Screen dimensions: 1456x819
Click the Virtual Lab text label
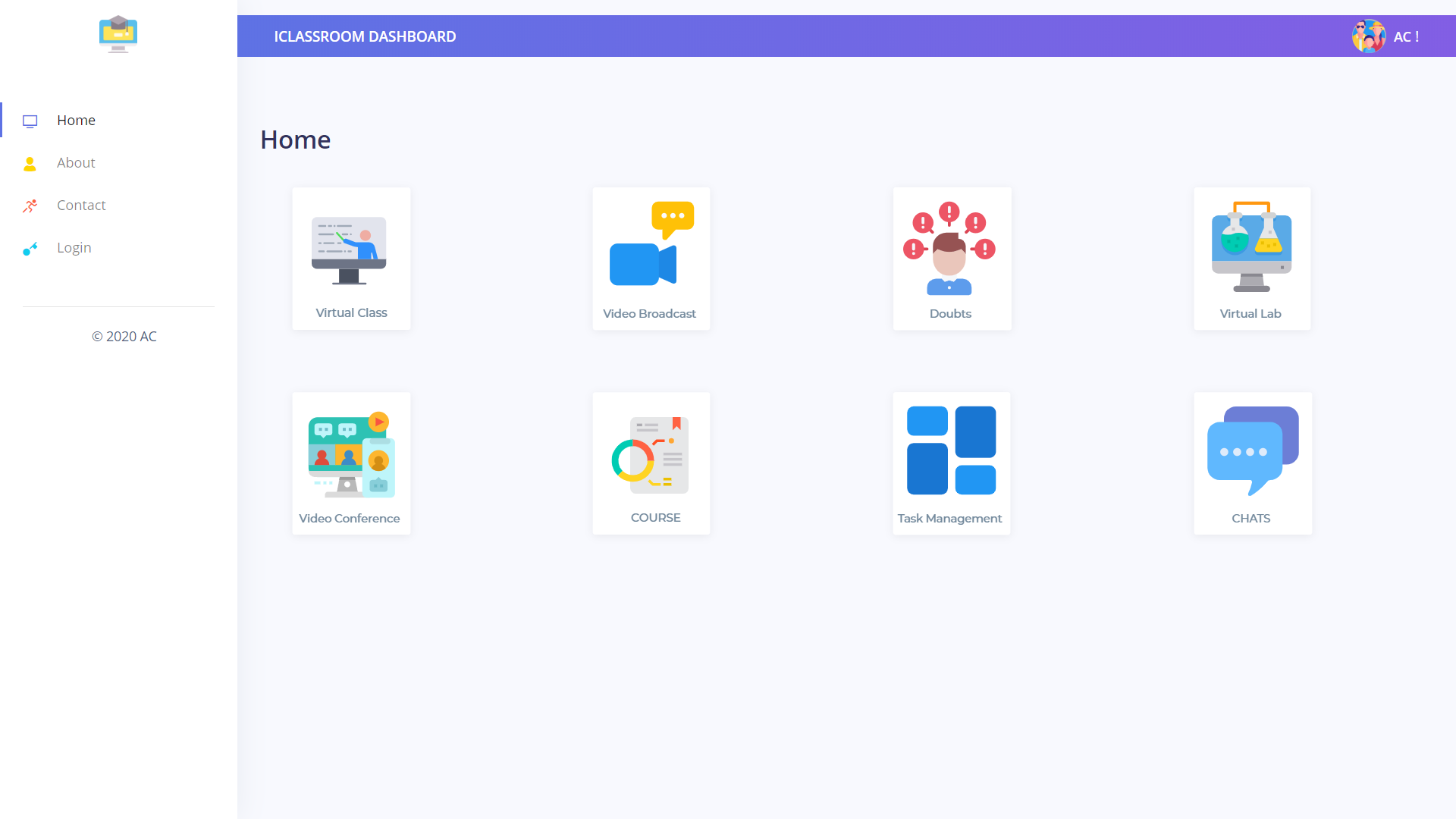pos(1250,314)
